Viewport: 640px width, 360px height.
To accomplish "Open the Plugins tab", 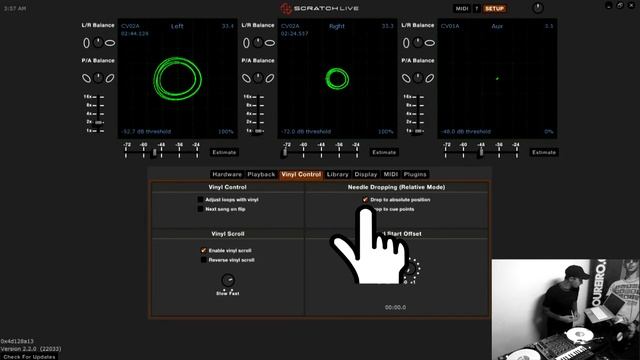I will point(415,174).
